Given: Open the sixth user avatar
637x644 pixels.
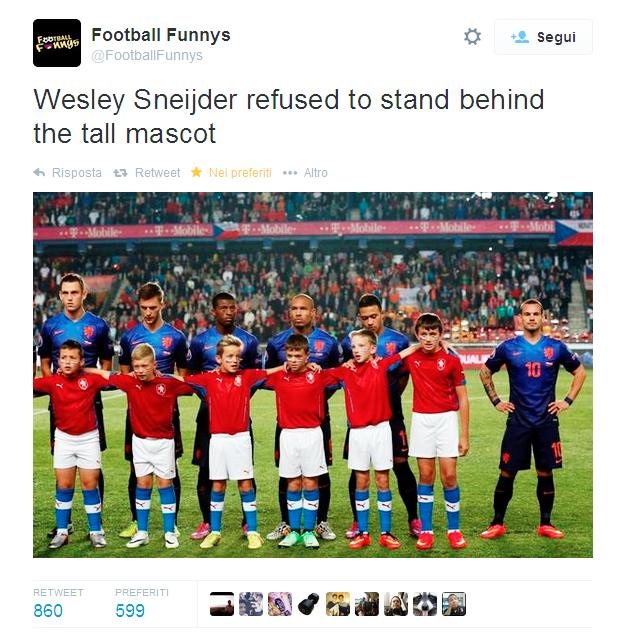Looking at the screenshot, I should 367,604.
